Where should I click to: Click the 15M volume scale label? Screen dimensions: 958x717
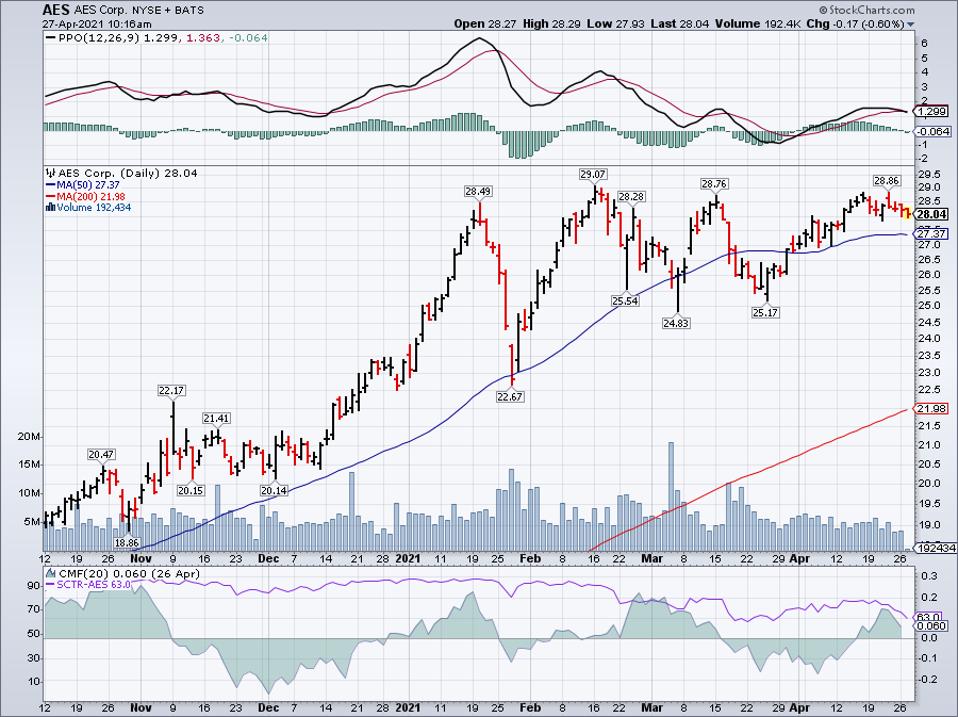click(x=30, y=465)
